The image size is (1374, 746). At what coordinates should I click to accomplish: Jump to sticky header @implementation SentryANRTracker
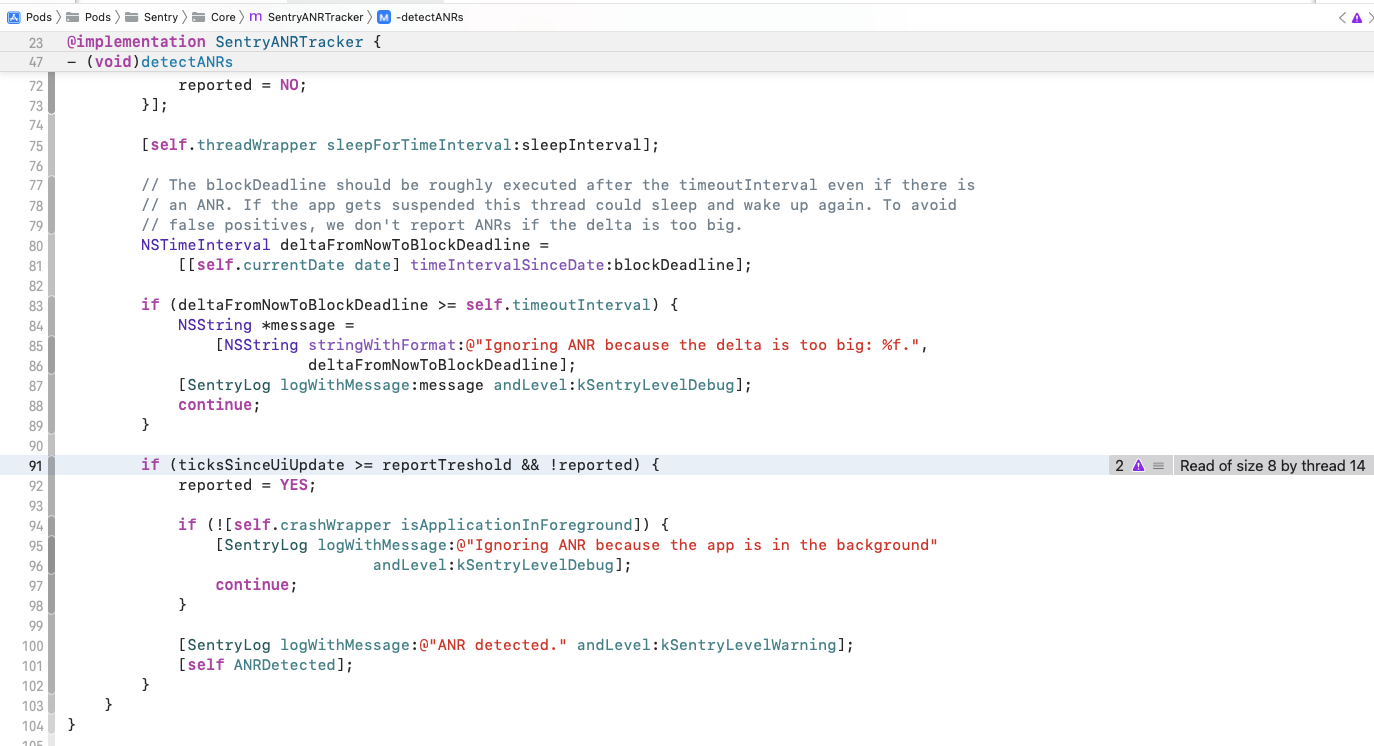pyautogui.click(x=225, y=42)
